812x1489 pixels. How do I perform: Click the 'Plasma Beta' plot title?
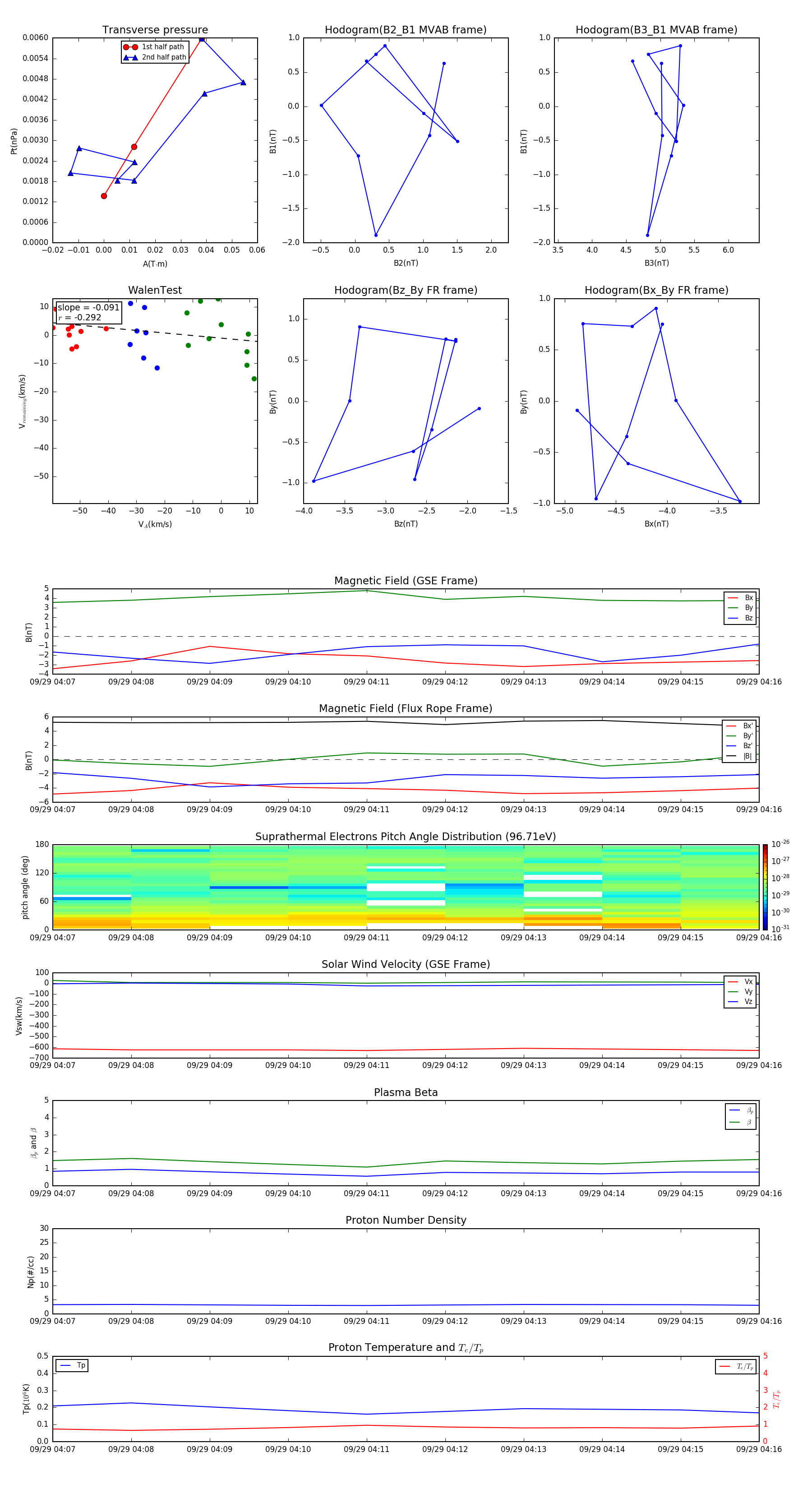[x=406, y=1092]
